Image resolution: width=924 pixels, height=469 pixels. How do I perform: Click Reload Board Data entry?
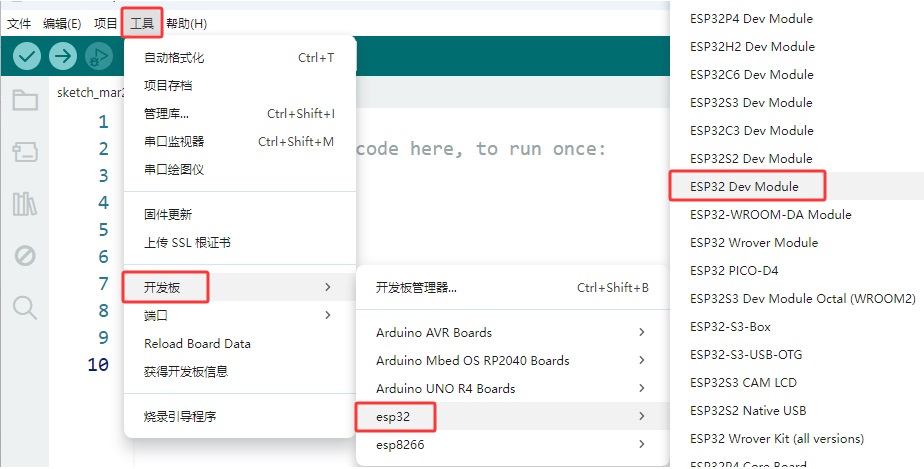tap(240, 344)
